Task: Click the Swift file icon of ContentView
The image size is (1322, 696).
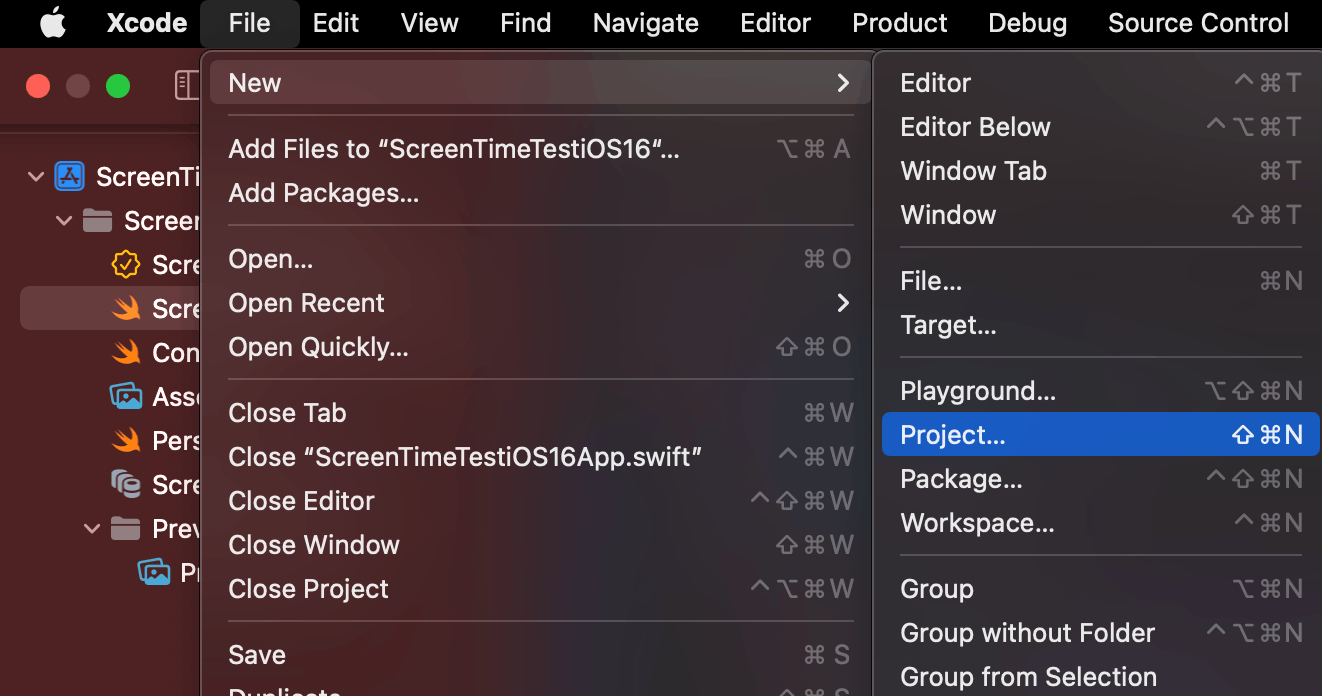Action: click(126, 352)
